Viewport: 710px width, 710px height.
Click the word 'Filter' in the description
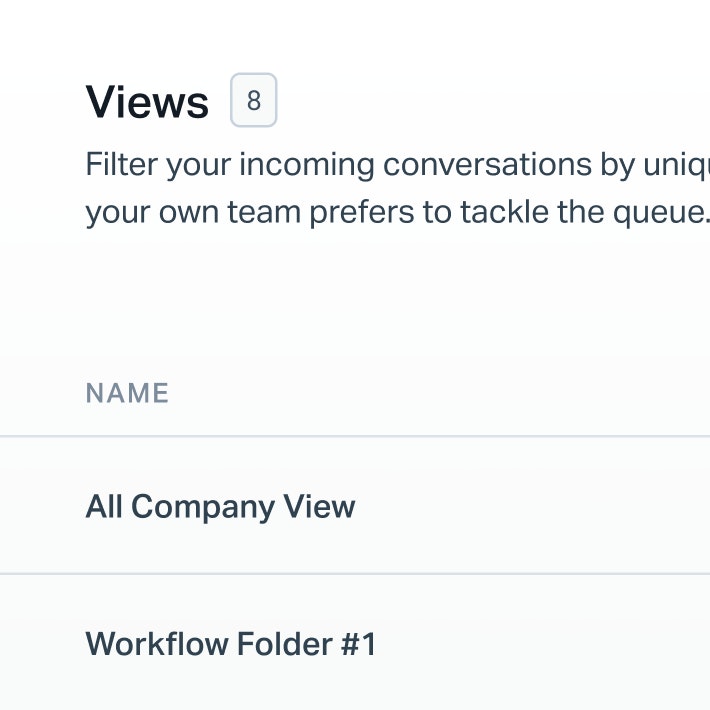tap(122, 164)
